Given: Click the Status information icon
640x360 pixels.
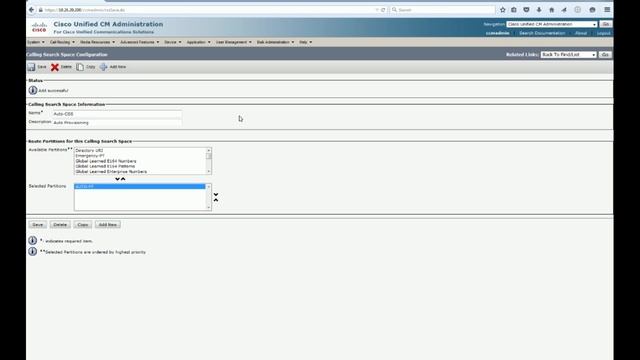Looking at the screenshot, I should coord(33,90).
